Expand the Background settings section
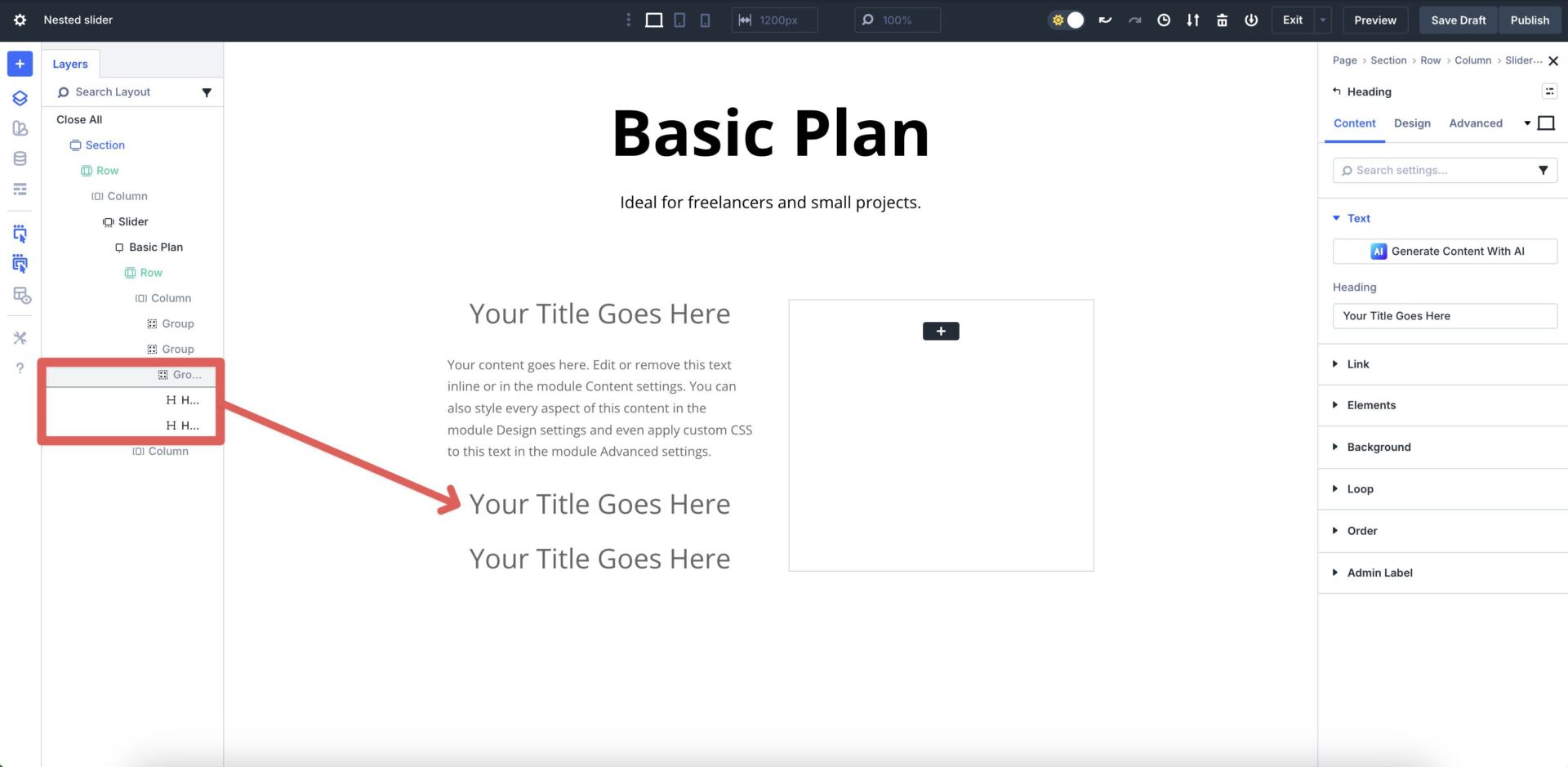This screenshot has height=767, width=1568. [1378, 447]
